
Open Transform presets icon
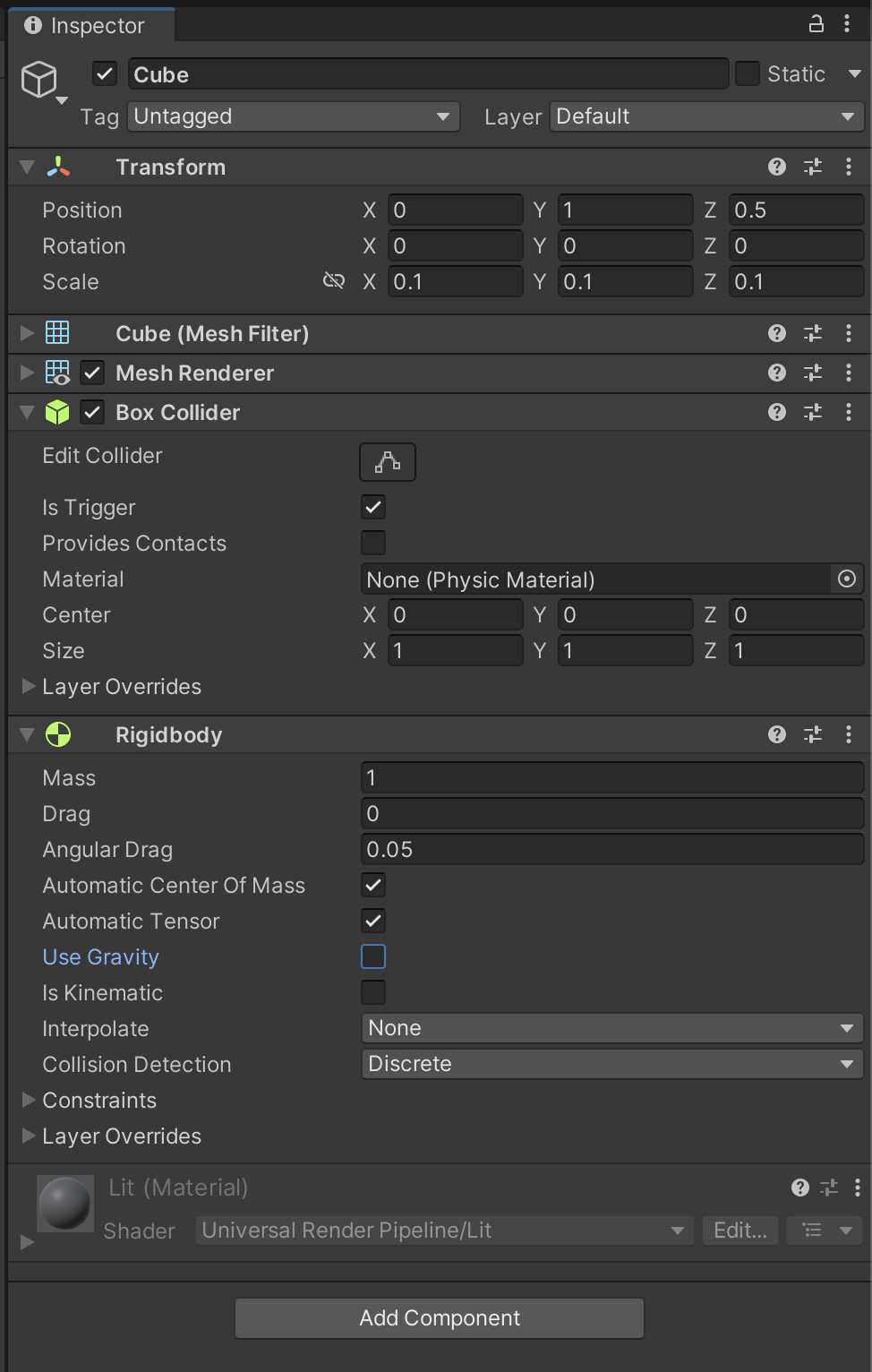point(813,167)
